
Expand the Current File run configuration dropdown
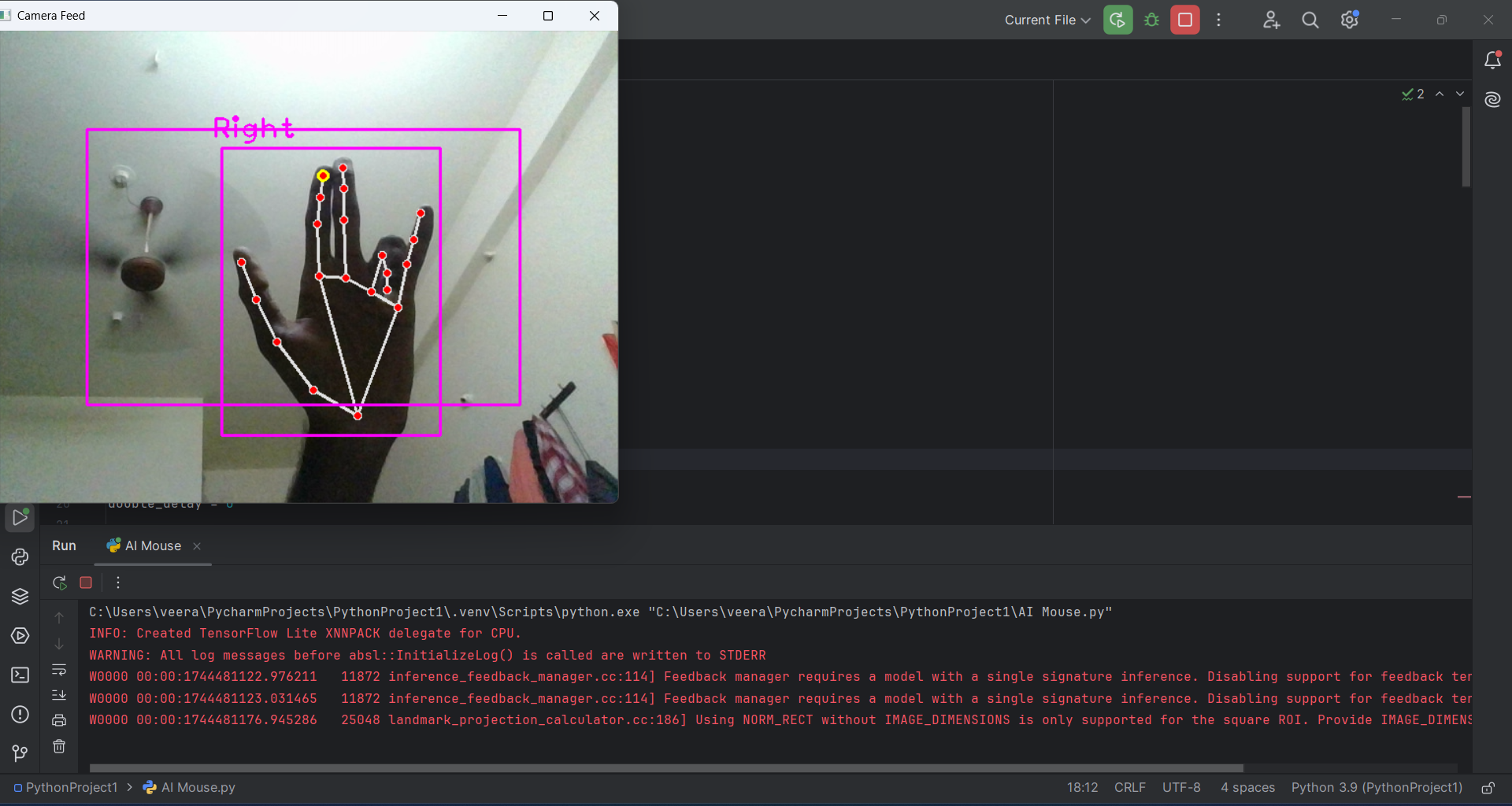[x=1047, y=20]
